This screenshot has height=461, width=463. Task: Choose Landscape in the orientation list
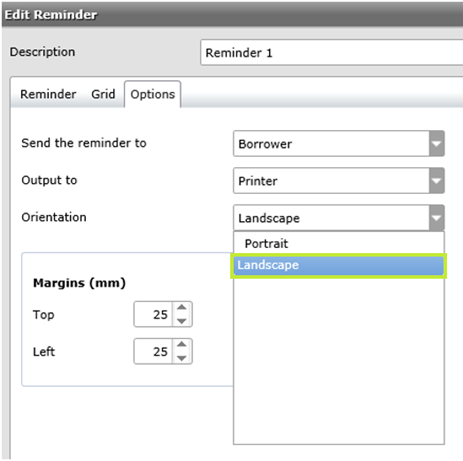(339, 265)
